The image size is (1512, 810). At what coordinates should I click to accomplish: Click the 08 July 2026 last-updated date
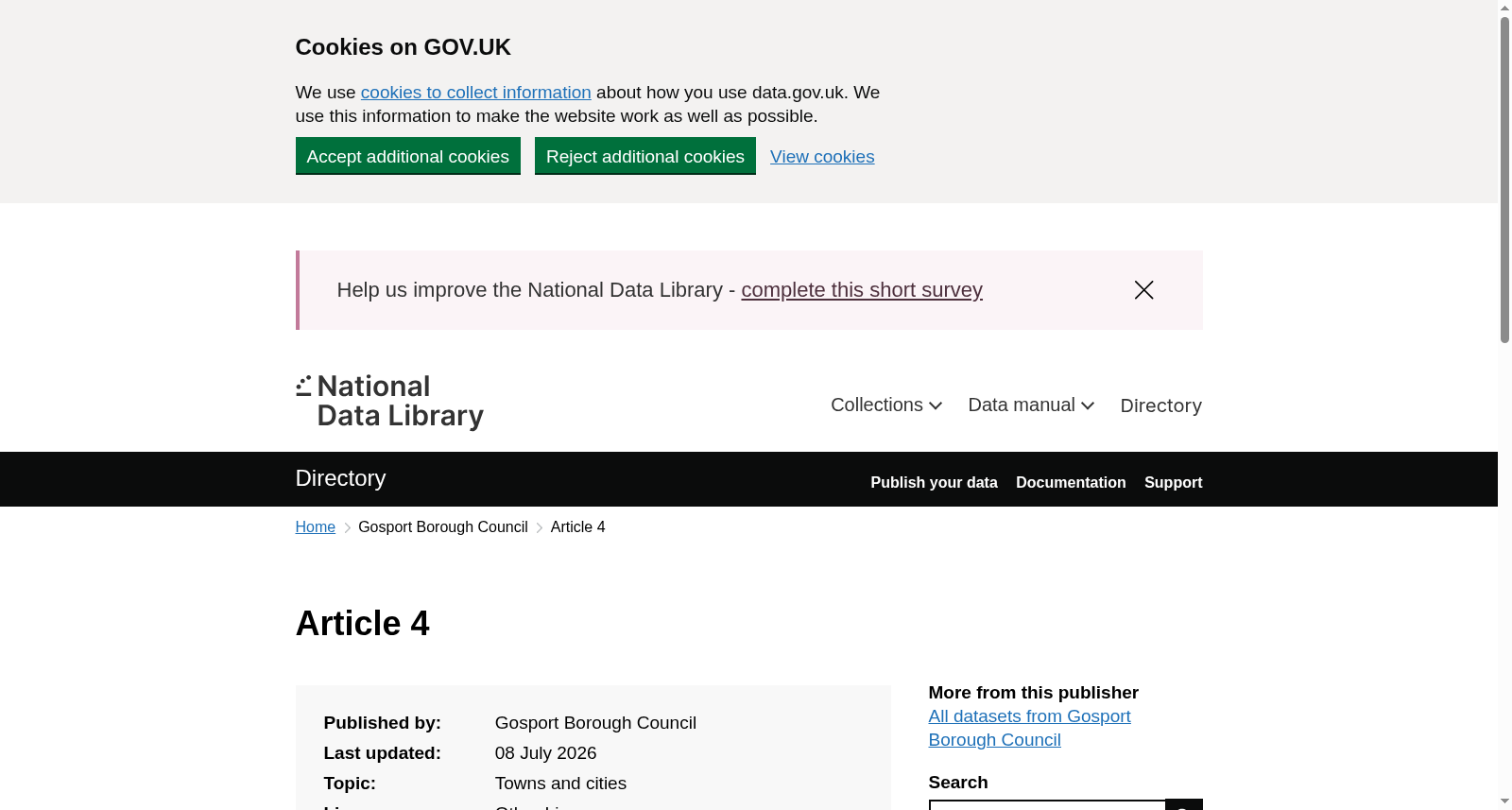tap(546, 753)
